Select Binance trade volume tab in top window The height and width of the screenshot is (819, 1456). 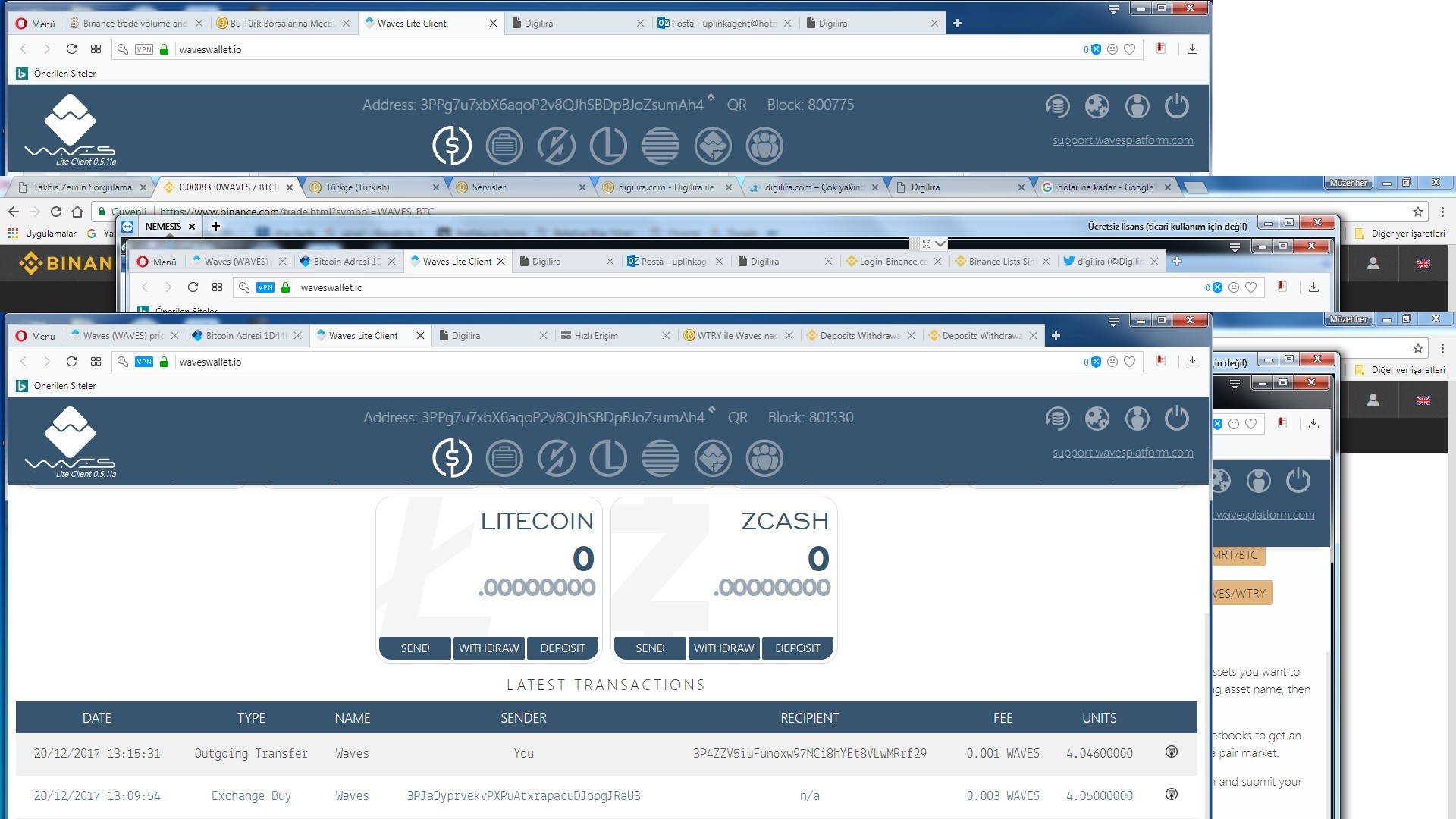[135, 24]
